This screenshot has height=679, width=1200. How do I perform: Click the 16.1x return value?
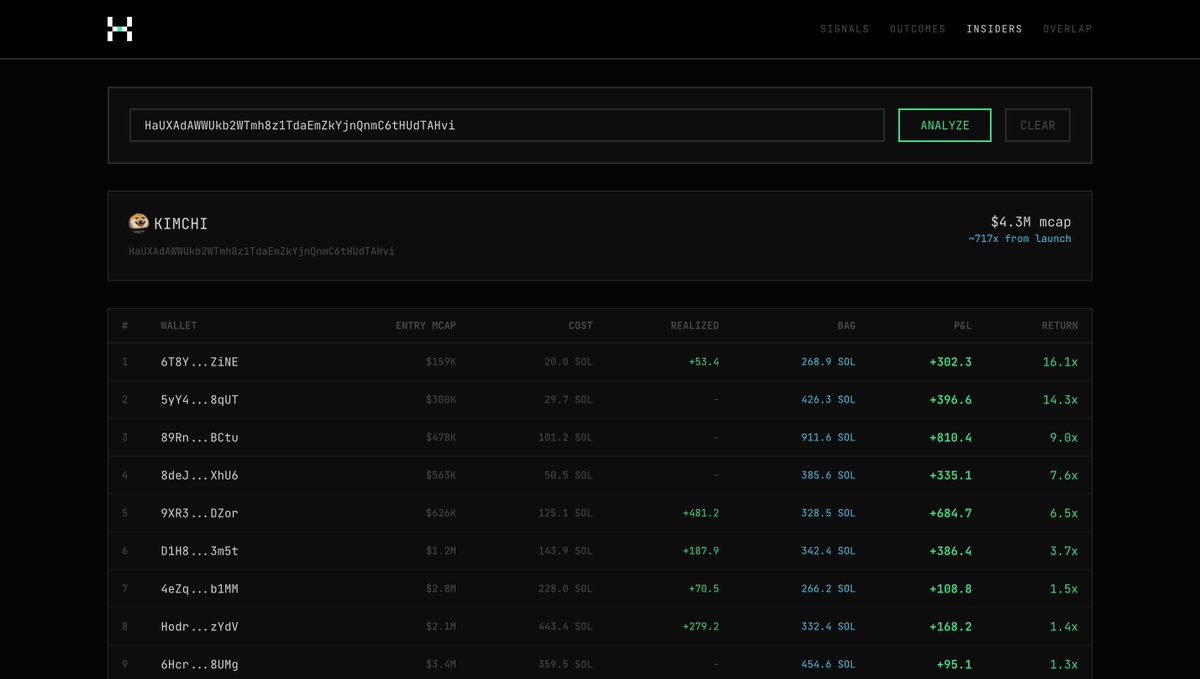point(1060,362)
